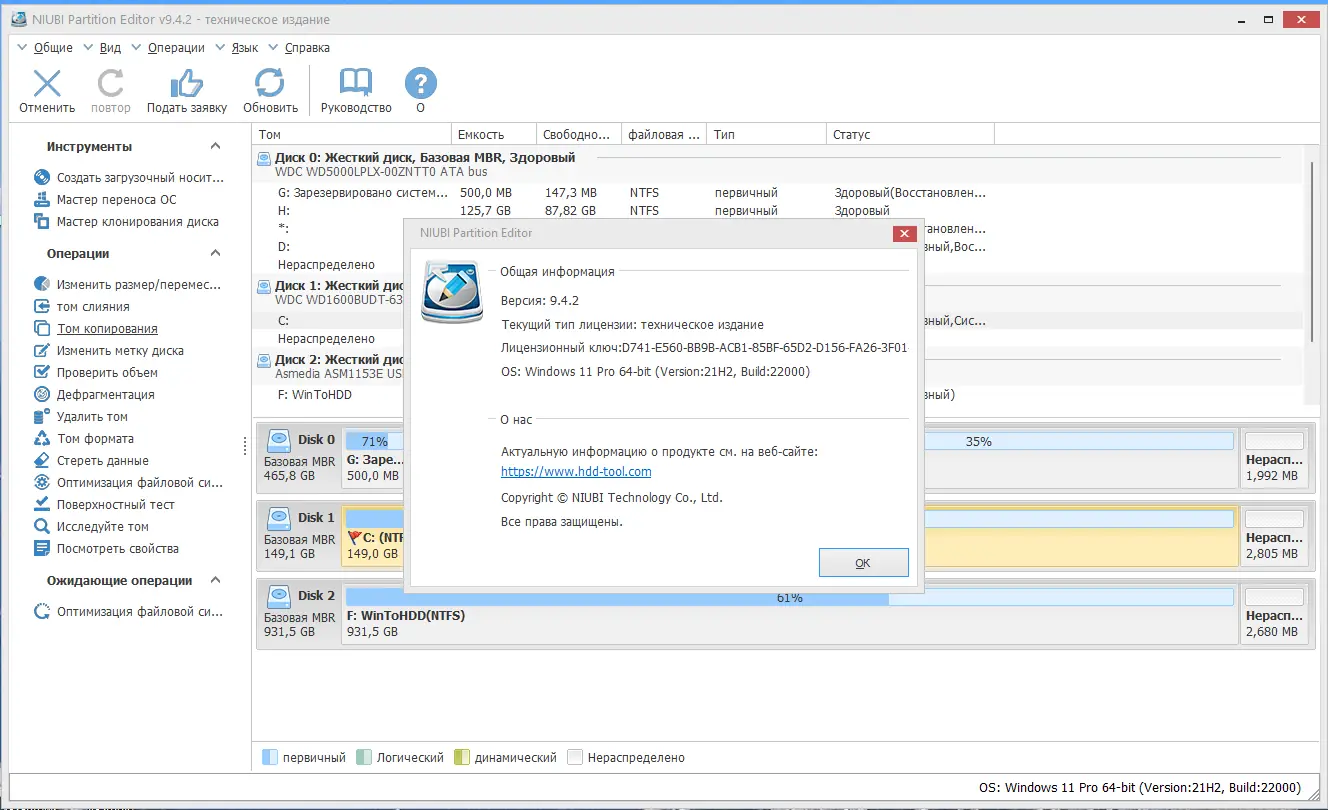The image size is (1328, 810).
Task: Launch Мастер переноса ОС
Action: pyautogui.click(x=106, y=200)
